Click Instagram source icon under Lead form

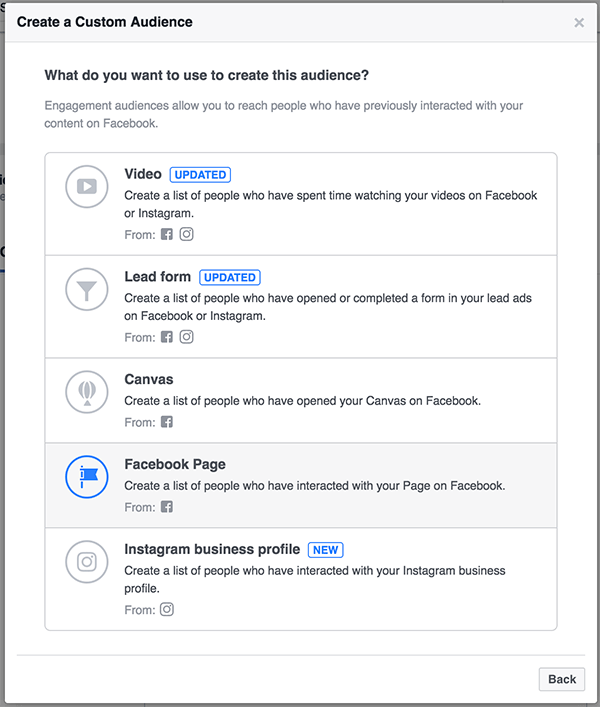[x=186, y=337]
